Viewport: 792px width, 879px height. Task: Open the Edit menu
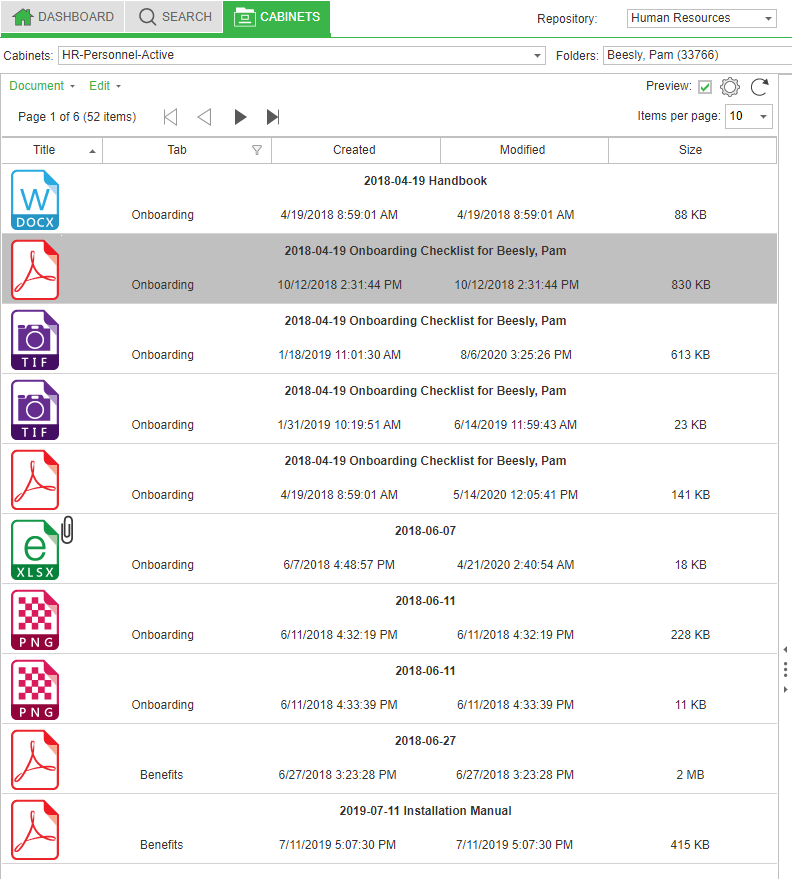(105, 86)
